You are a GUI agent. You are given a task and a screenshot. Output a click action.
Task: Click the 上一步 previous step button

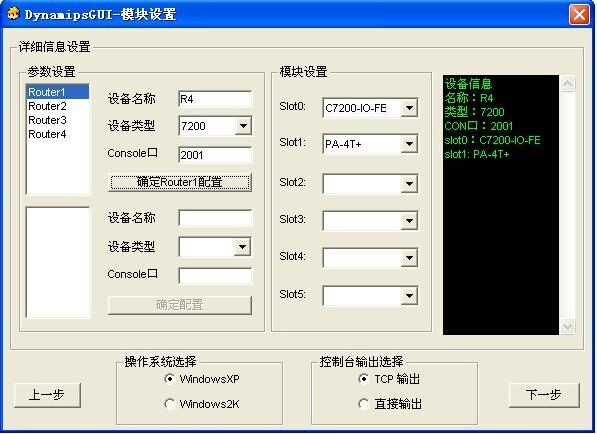47,395
